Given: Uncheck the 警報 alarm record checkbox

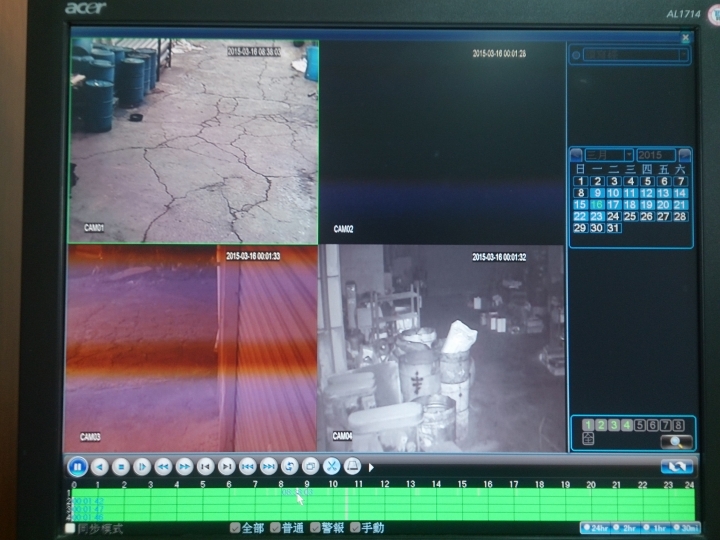Looking at the screenshot, I should [315, 528].
